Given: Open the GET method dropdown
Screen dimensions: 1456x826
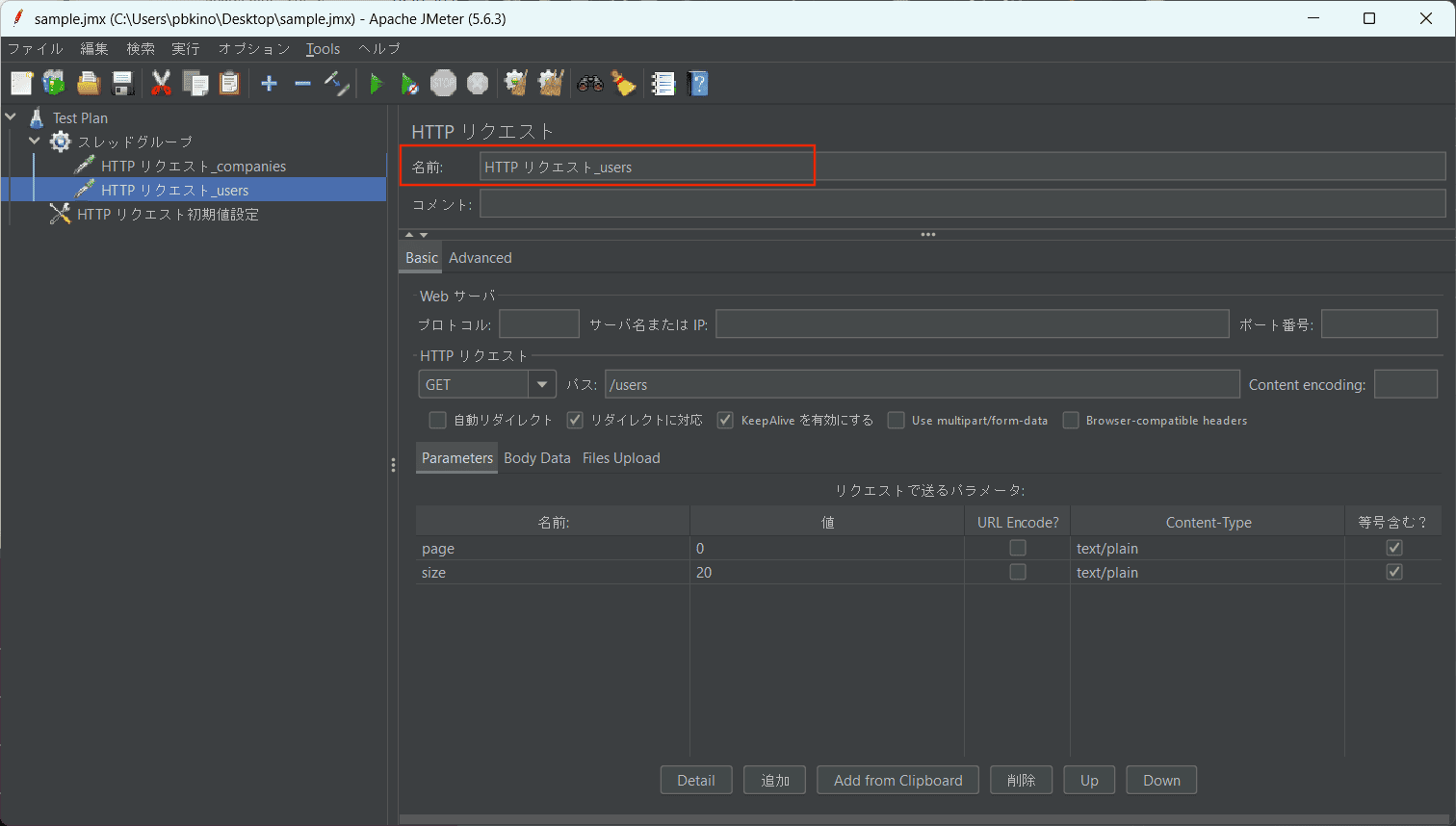Looking at the screenshot, I should pyautogui.click(x=542, y=384).
